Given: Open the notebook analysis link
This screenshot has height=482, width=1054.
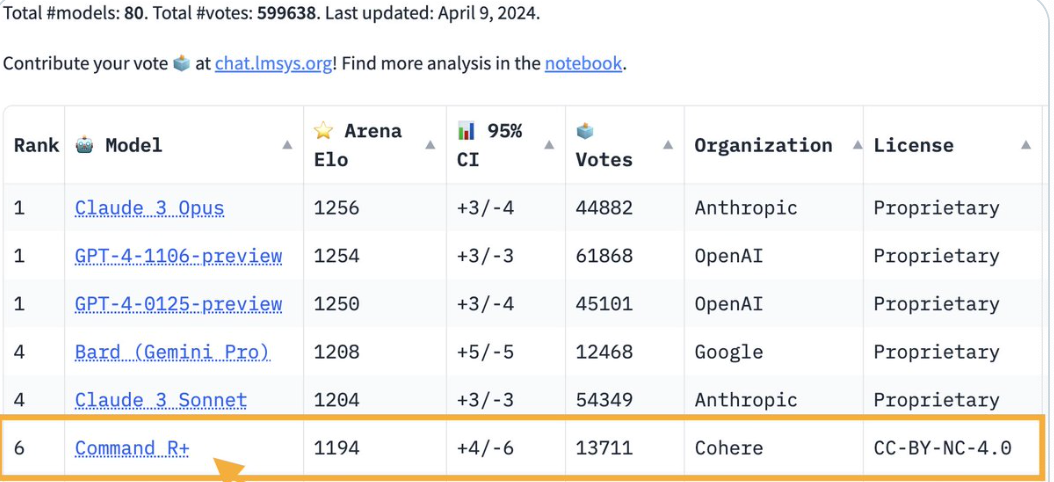Looking at the screenshot, I should tap(583, 64).
